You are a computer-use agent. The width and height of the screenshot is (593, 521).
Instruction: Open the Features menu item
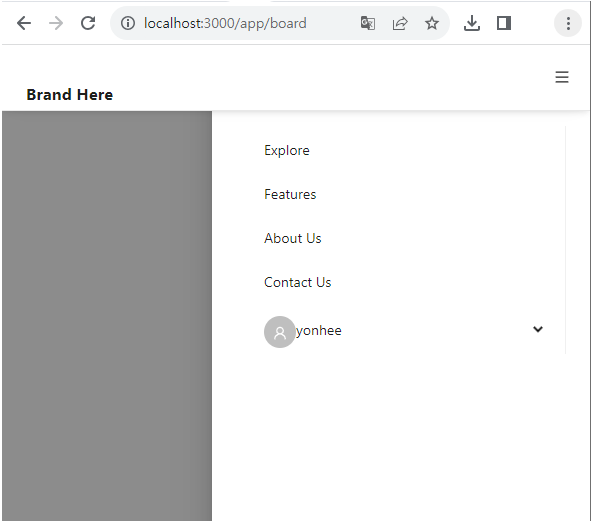290,194
